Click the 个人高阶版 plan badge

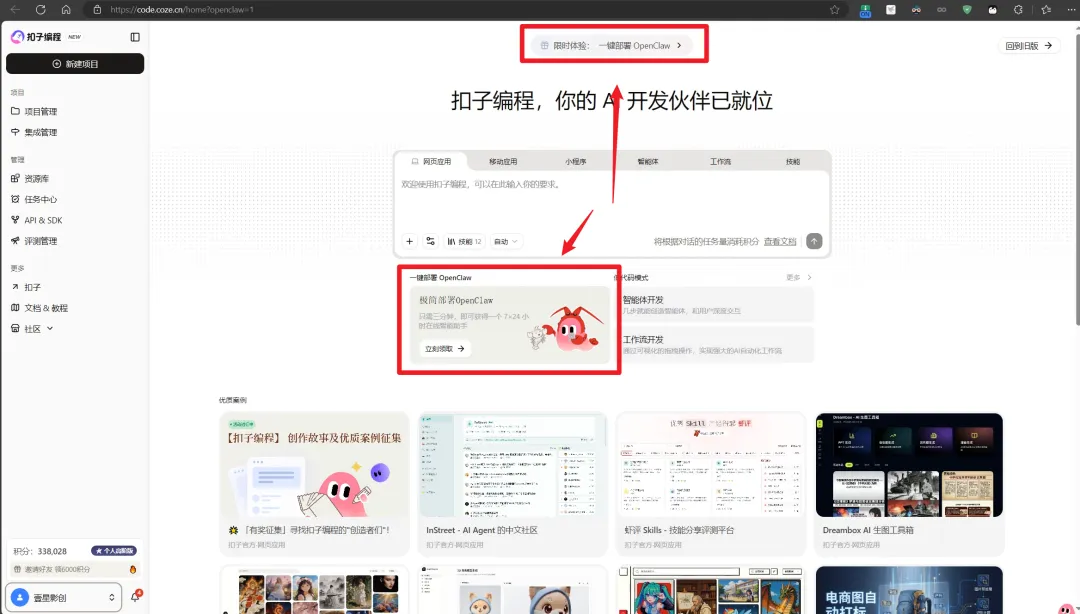[x=114, y=551]
